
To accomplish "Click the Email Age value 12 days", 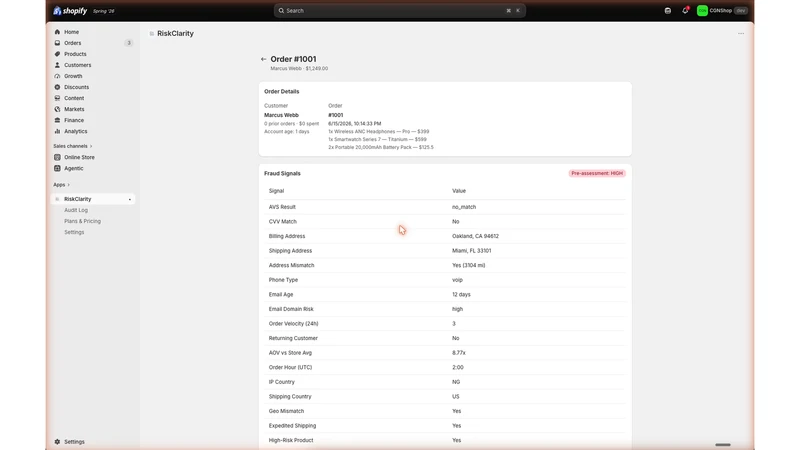I will point(461,294).
